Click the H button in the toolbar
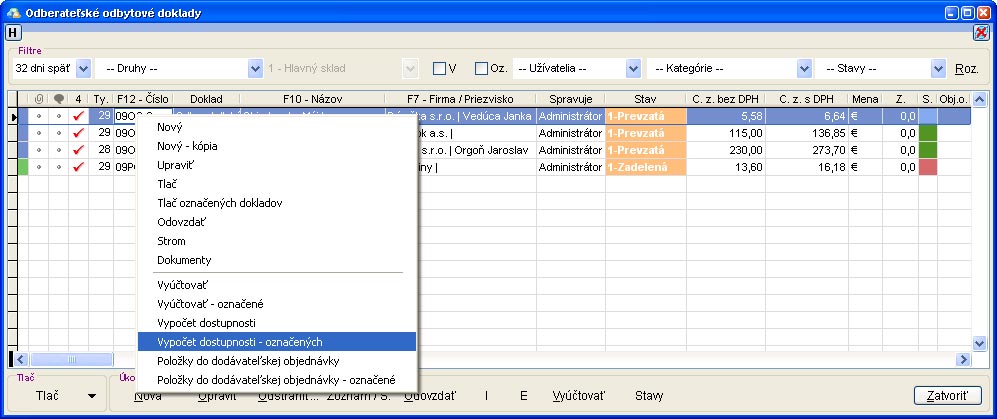Image resolution: width=997 pixels, height=419 pixels. tap(12, 32)
